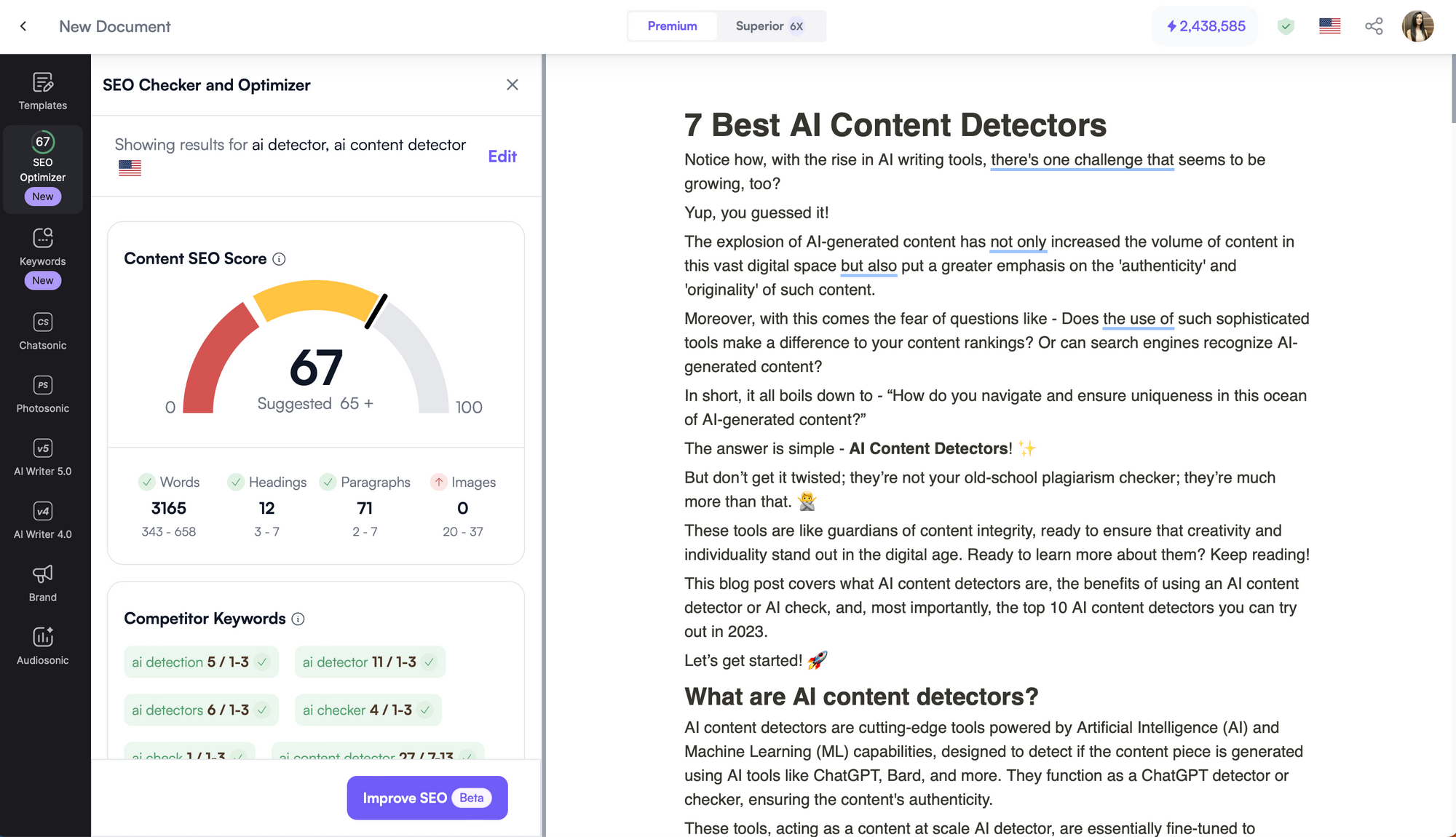Image resolution: width=1456 pixels, height=837 pixels.
Task: Toggle the Paragraphs count checkbox
Action: (x=326, y=481)
